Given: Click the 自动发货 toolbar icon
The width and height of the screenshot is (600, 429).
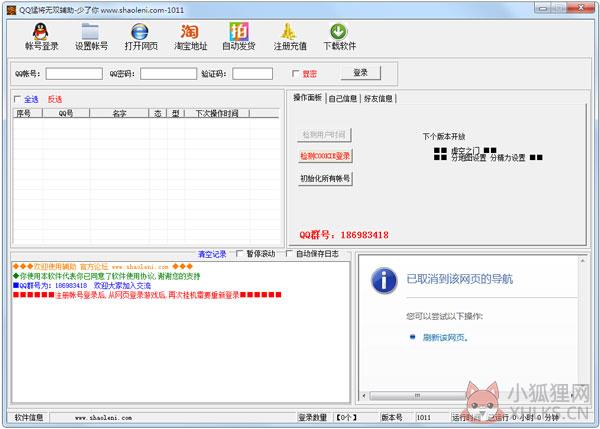Looking at the screenshot, I should pos(239,31).
